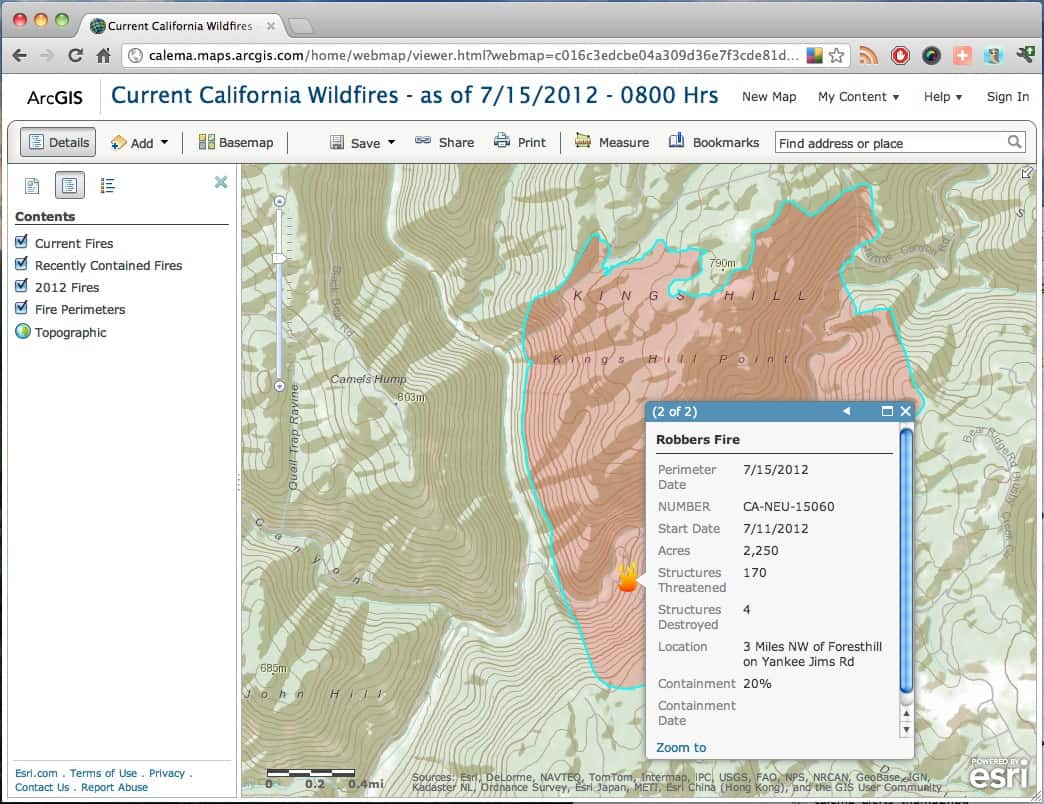This screenshot has width=1044, height=804.
Task: Uncheck the Current Fires layer
Action: point(22,242)
